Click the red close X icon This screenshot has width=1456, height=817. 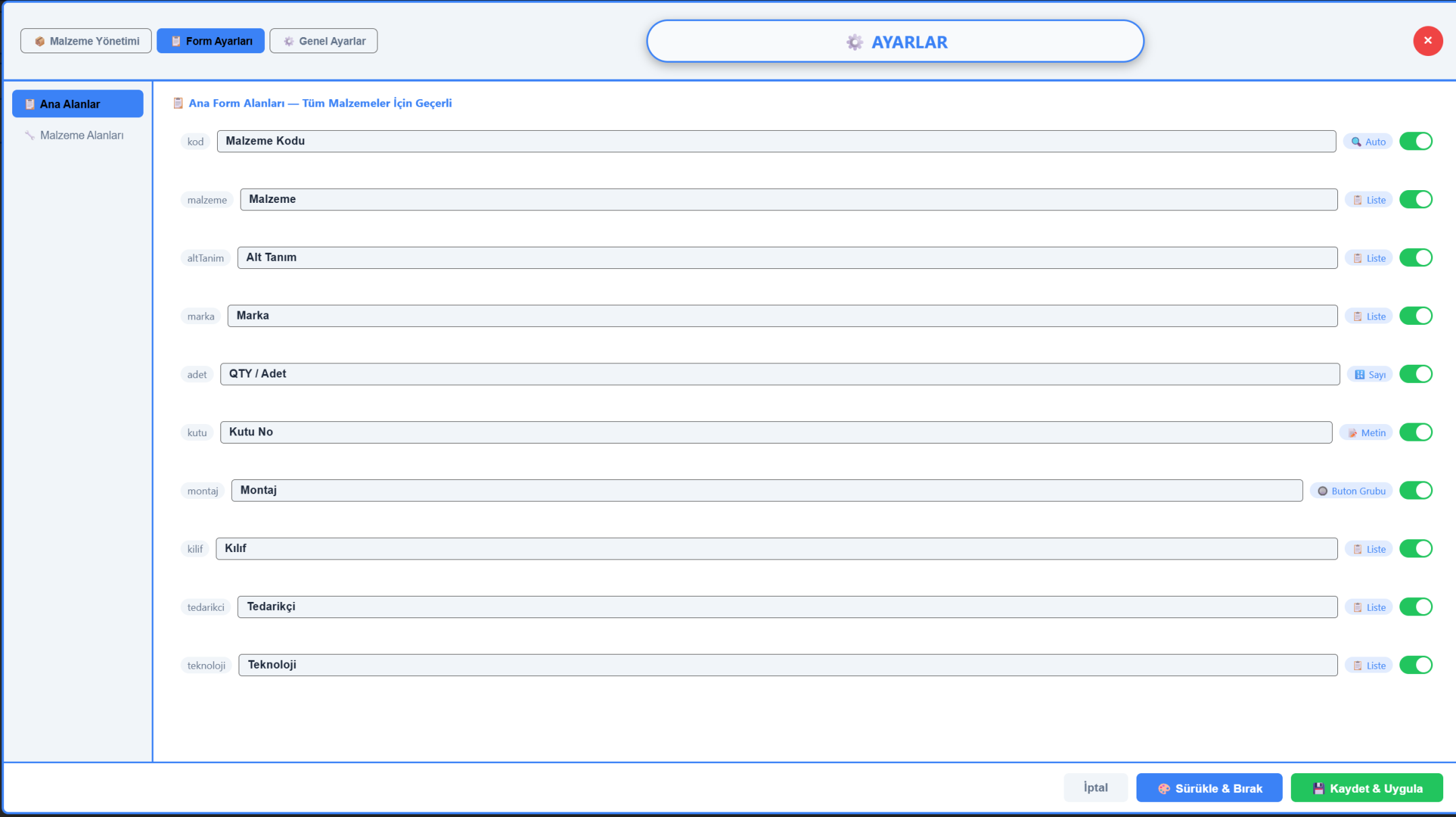click(1427, 41)
